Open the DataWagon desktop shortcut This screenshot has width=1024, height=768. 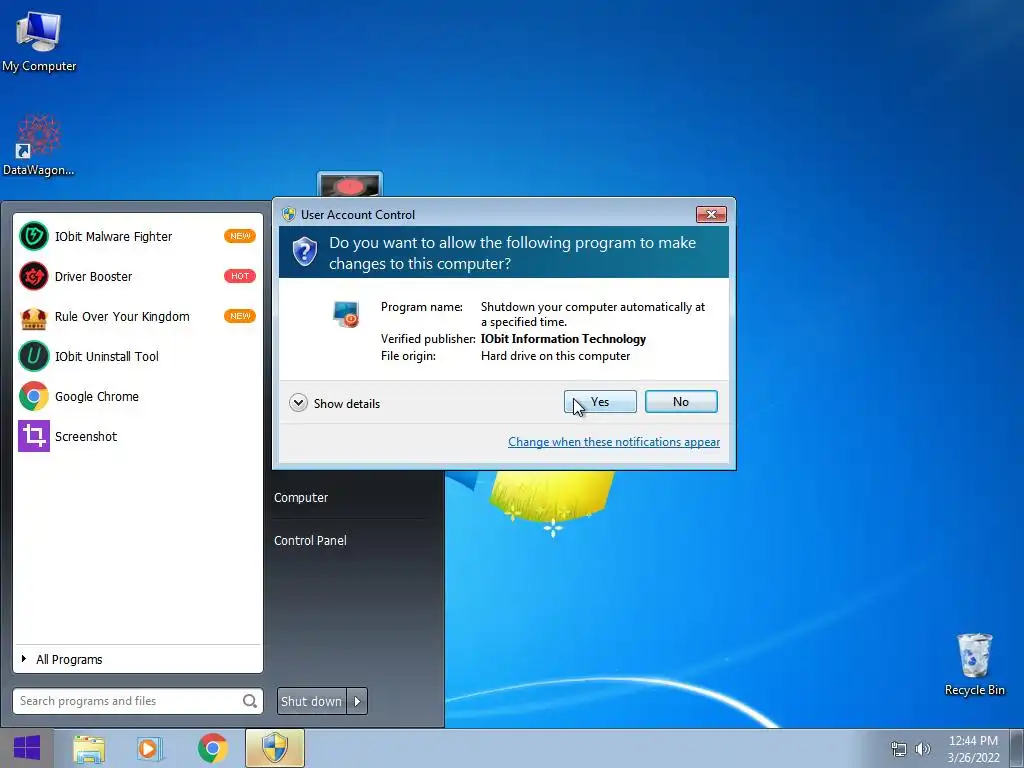(39, 145)
